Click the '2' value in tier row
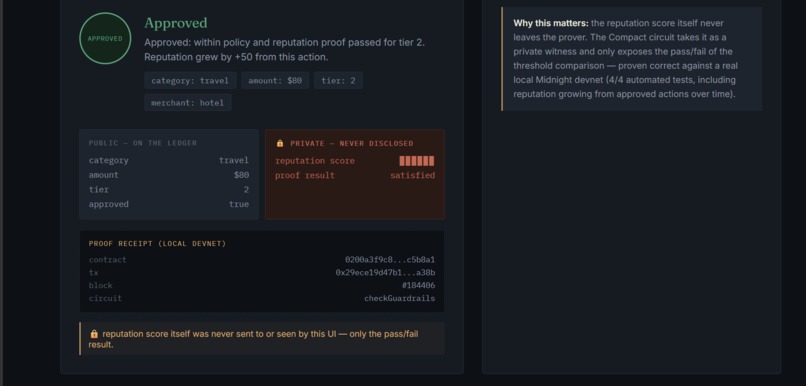This screenshot has height=386, width=806. (246, 190)
